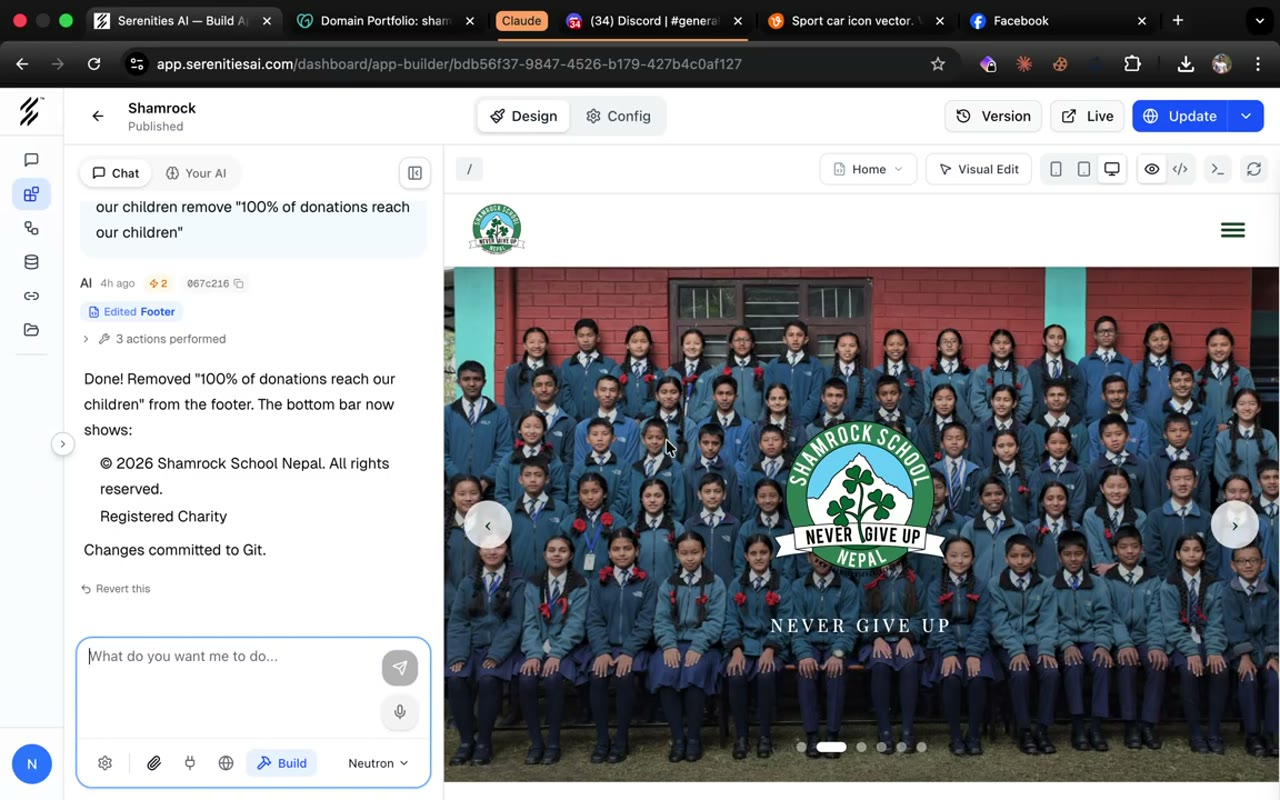The width and height of the screenshot is (1280, 800).
Task: Switch to the Discord browser tab
Action: 655,20
